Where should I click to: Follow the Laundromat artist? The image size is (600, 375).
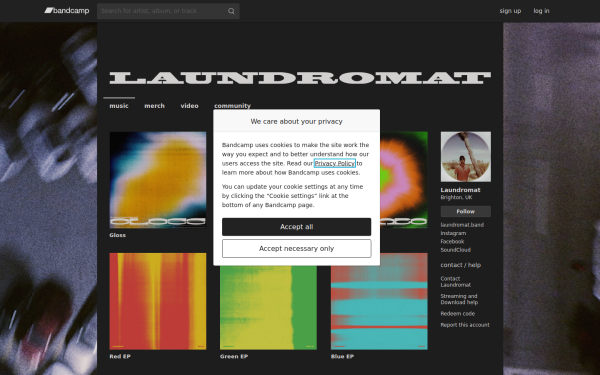(x=466, y=211)
